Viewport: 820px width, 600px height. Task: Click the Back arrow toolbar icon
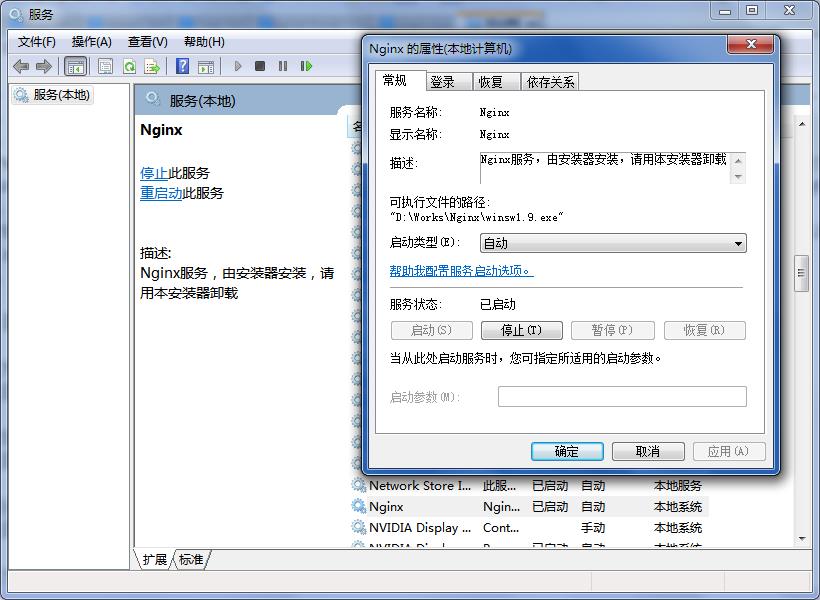click(x=21, y=66)
